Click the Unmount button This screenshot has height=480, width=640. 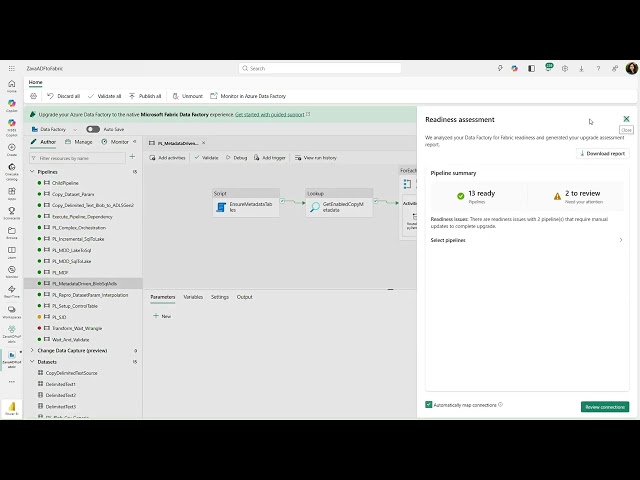click(x=188, y=96)
